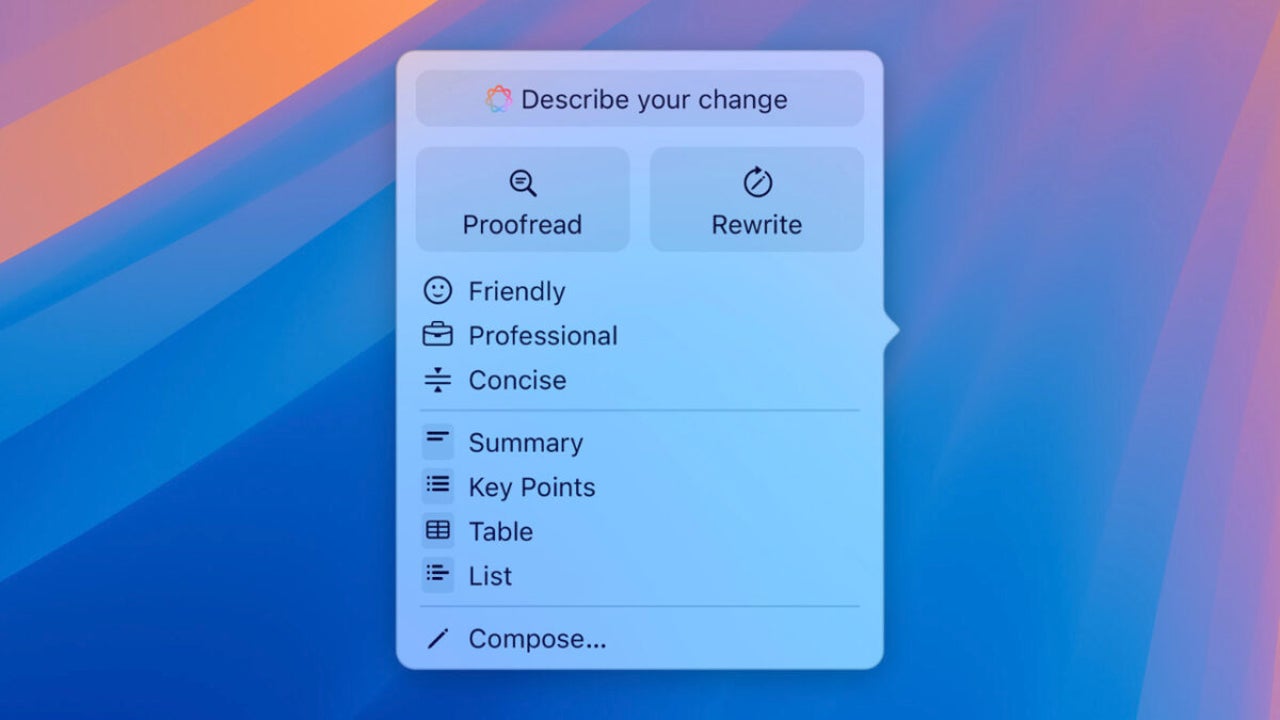Choose the Professional rewrite option
The image size is (1280, 720).
[x=543, y=336]
